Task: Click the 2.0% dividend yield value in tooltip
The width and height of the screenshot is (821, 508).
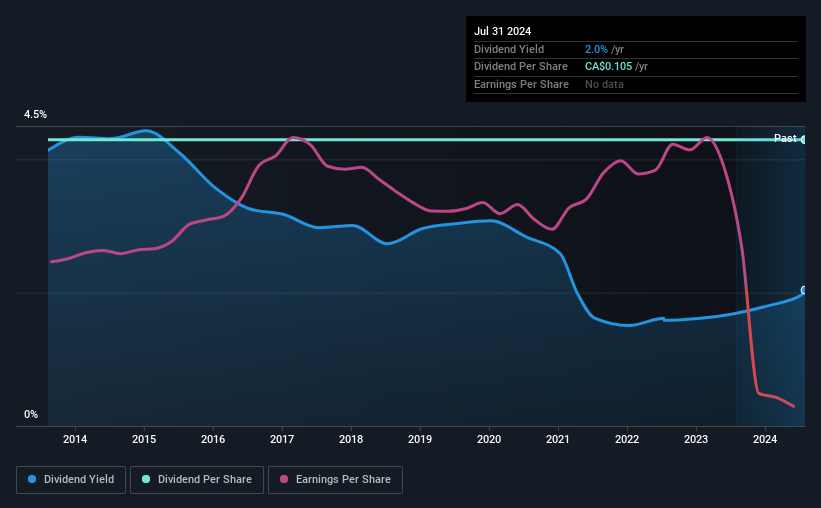Action: 596,49
